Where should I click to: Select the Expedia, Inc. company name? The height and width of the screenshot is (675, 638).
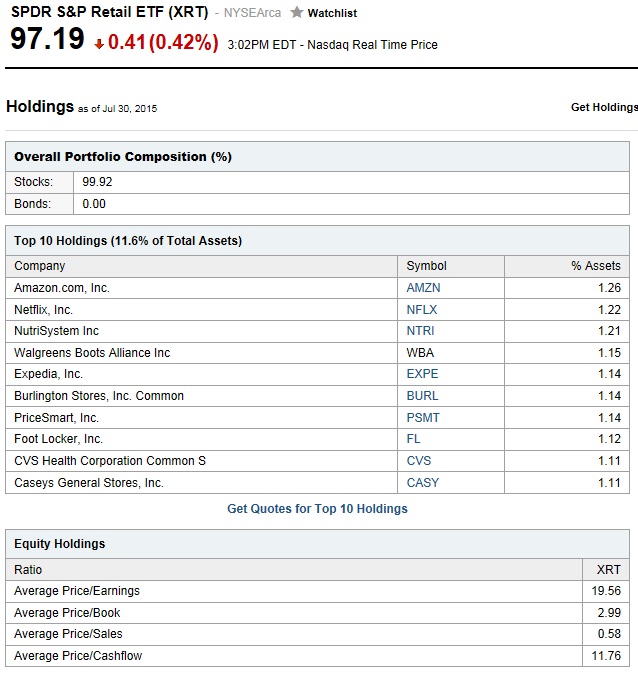pyautogui.click(x=48, y=374)
